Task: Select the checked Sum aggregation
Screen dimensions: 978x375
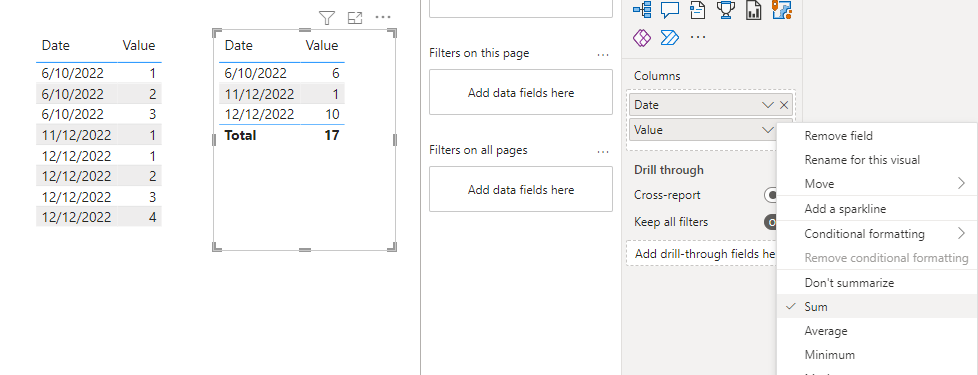Action: (877, 306)
